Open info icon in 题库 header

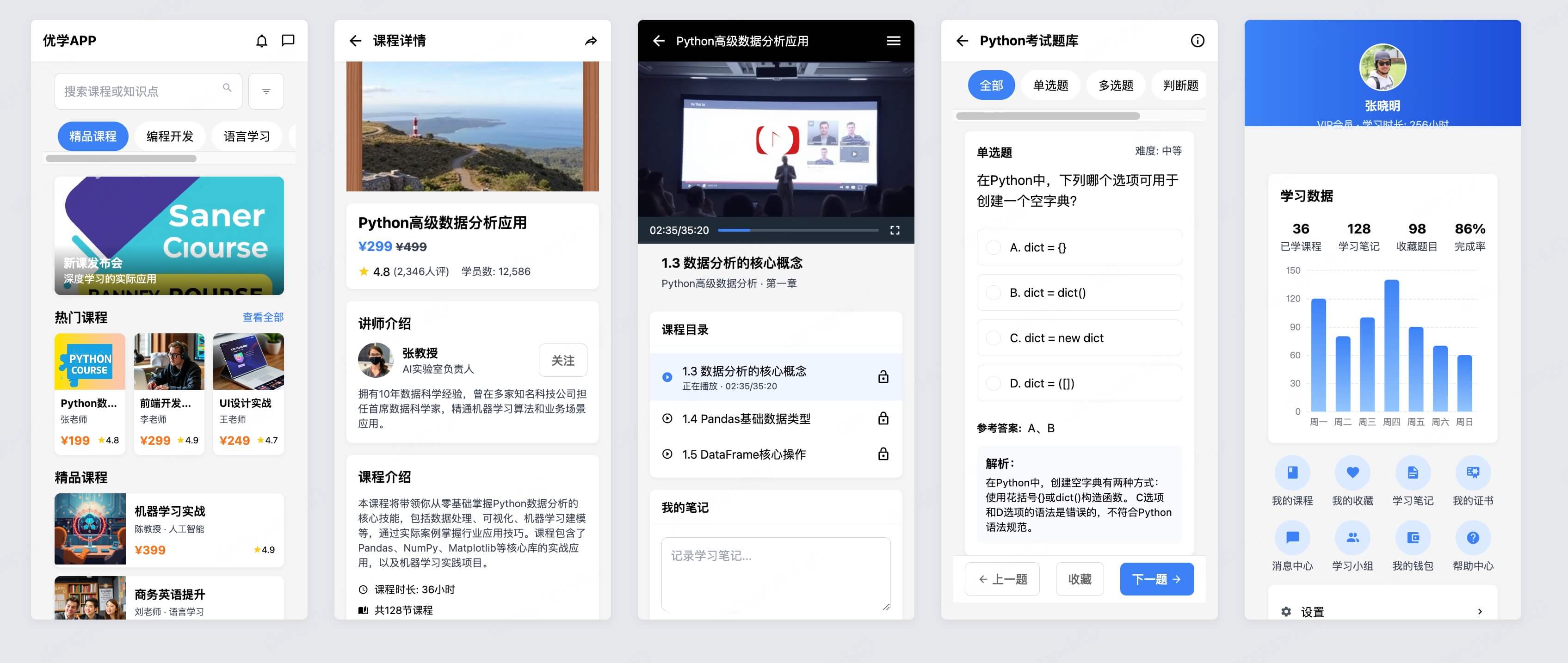tap(1198, 41)
